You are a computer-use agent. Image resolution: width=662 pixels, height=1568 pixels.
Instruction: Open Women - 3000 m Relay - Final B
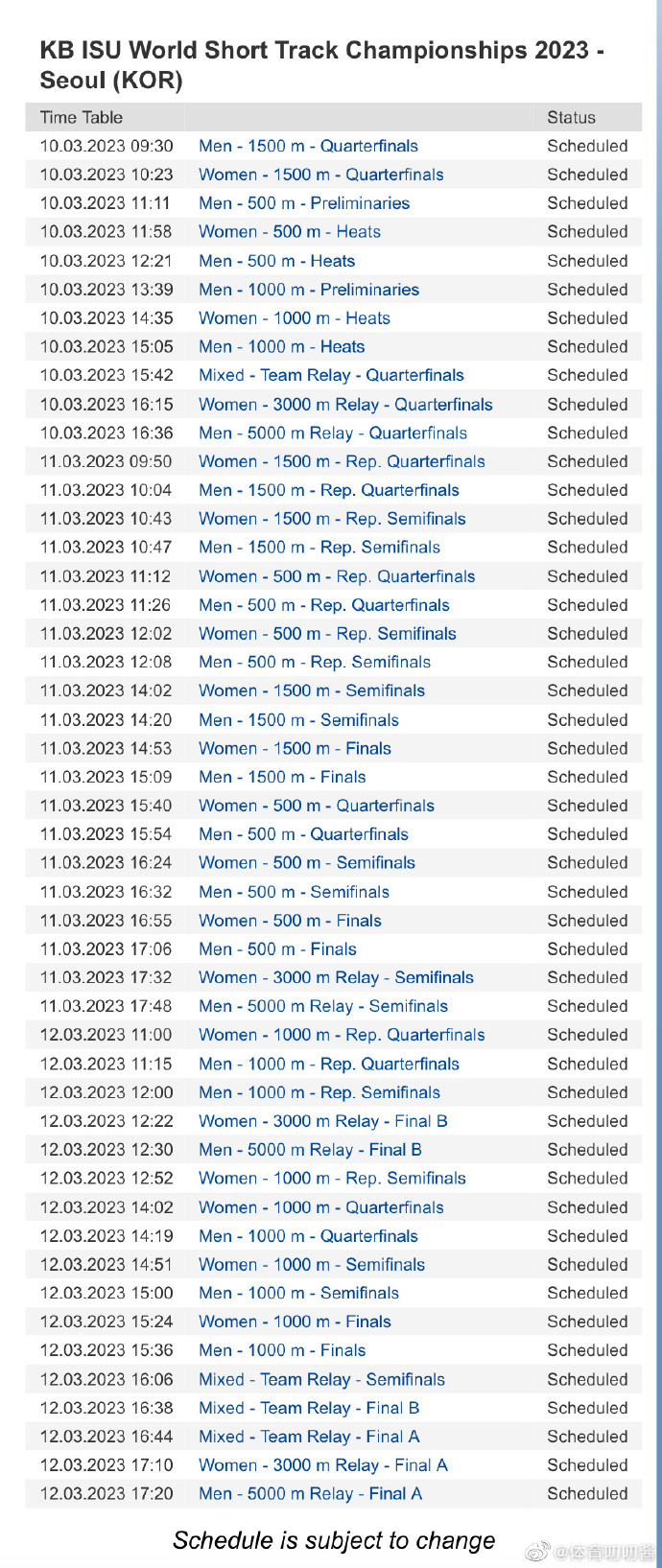(323, 1121)
